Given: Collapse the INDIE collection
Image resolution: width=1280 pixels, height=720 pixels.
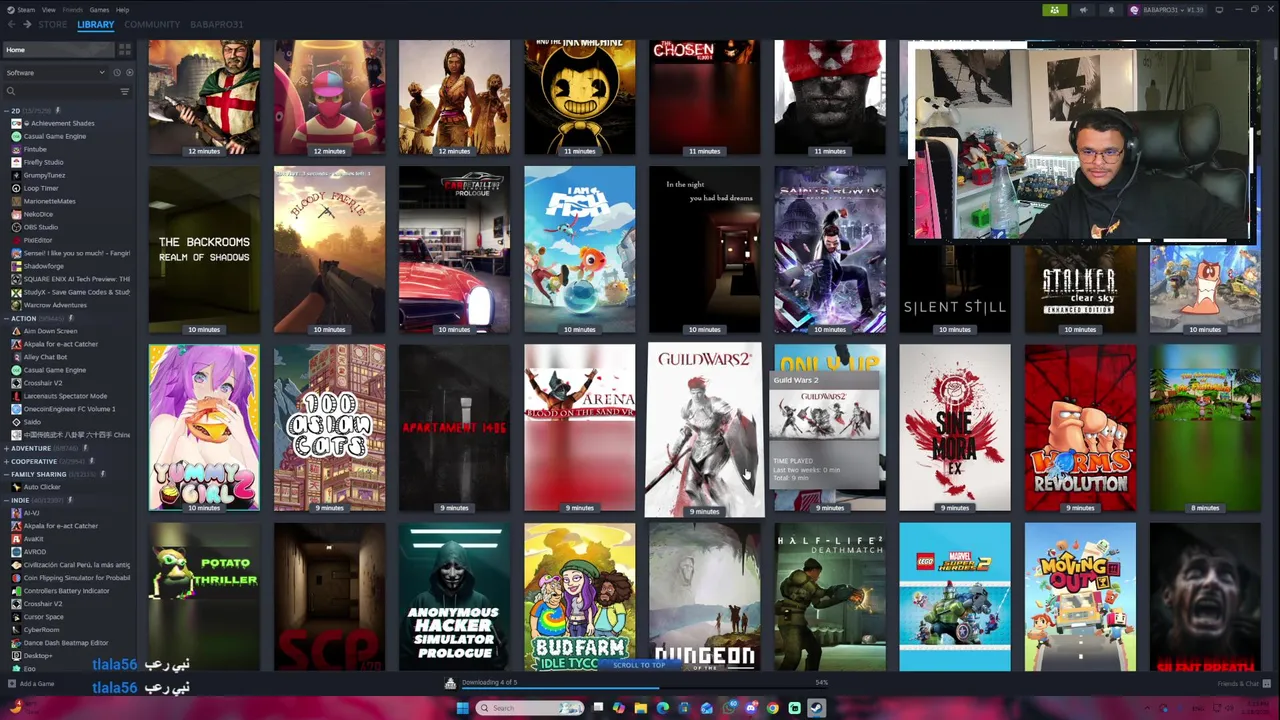Looking at the screenshot, I should coord(6,500).
